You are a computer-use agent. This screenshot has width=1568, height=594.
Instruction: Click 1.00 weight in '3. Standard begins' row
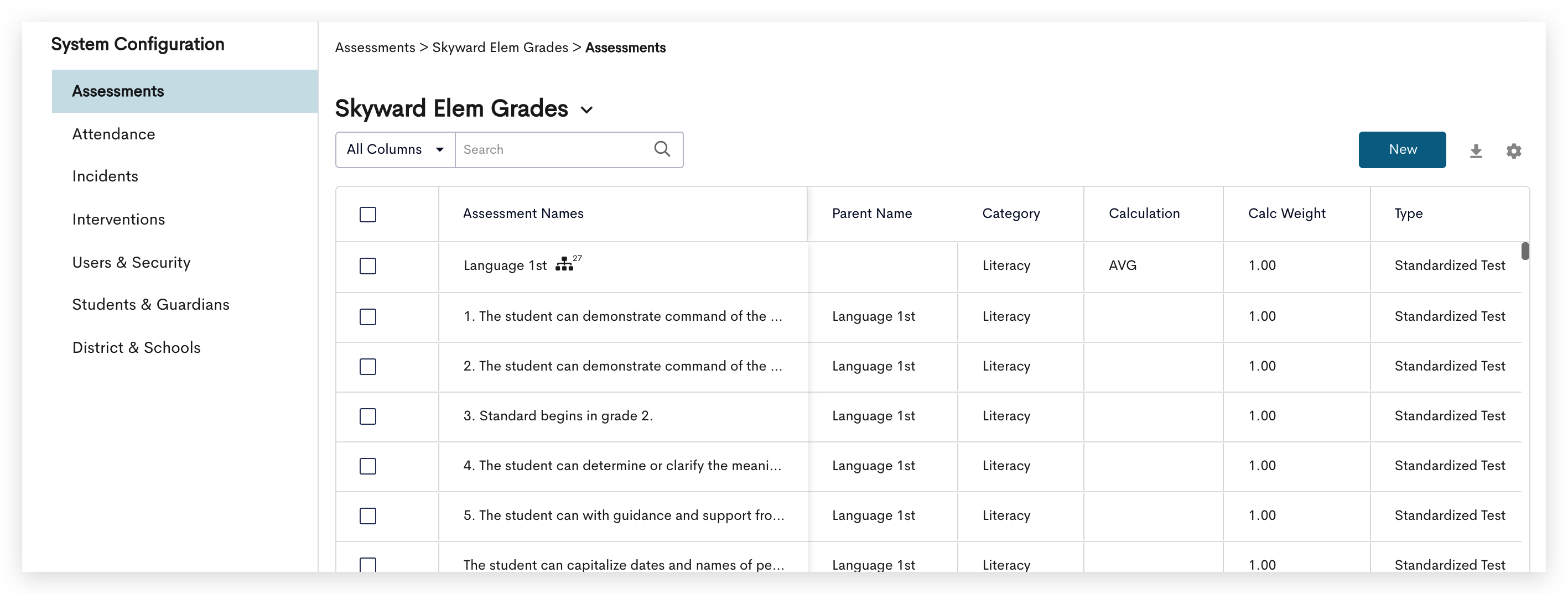click(1262, 416)
